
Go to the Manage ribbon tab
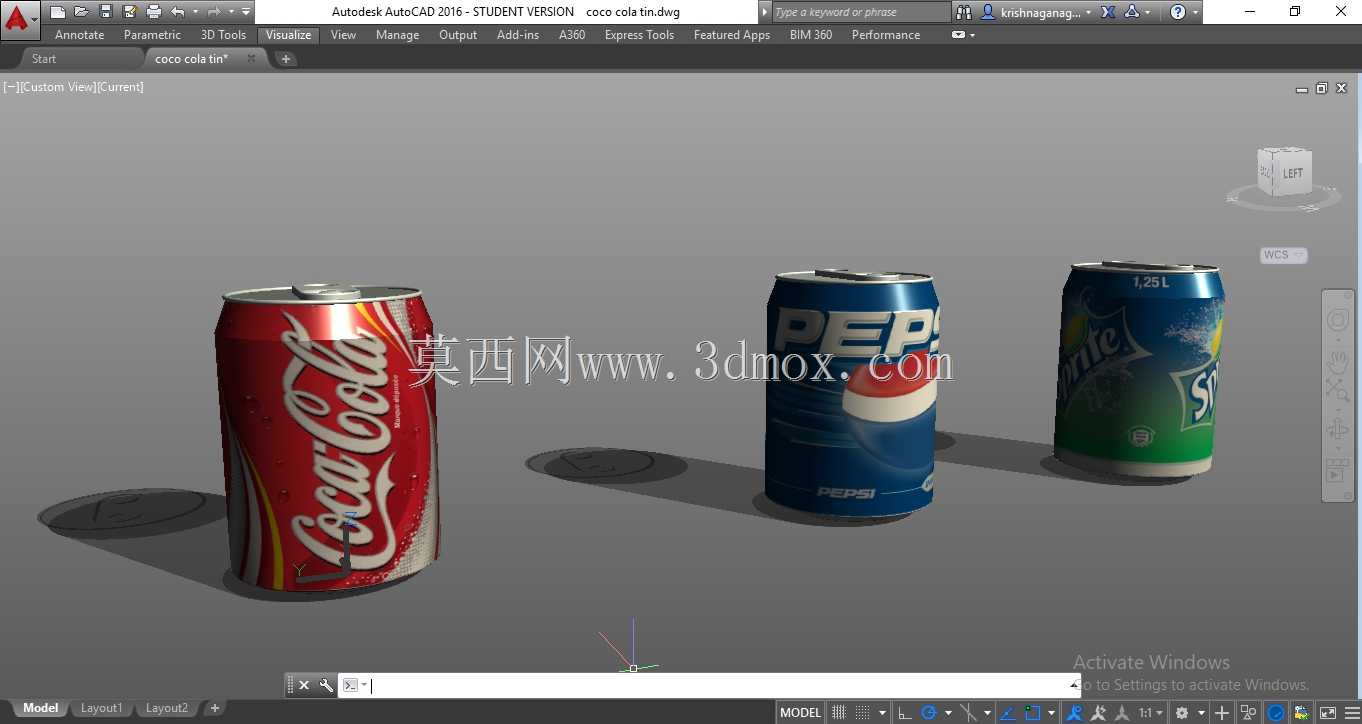click(397, 35)
